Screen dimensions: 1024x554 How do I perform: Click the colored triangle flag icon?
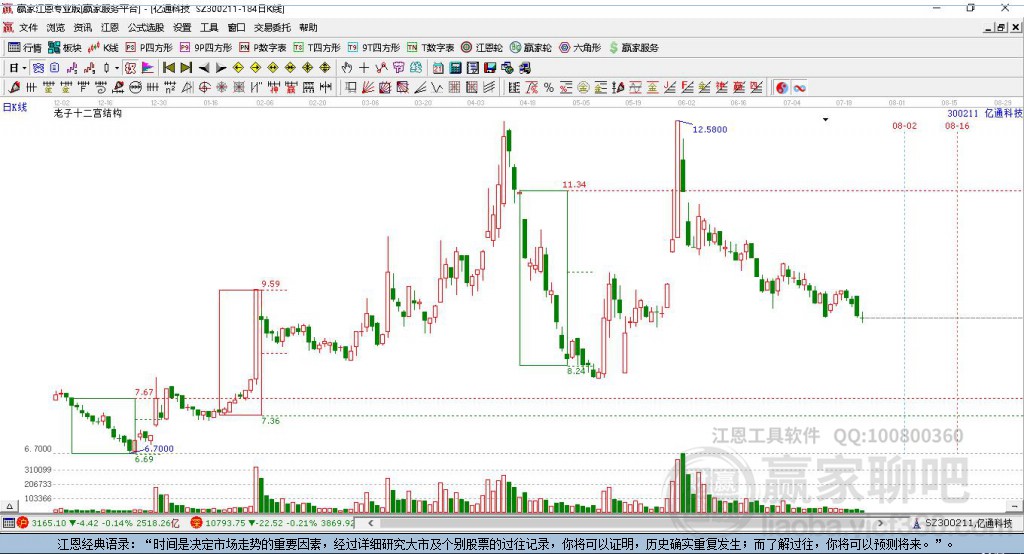pos(148,68)
